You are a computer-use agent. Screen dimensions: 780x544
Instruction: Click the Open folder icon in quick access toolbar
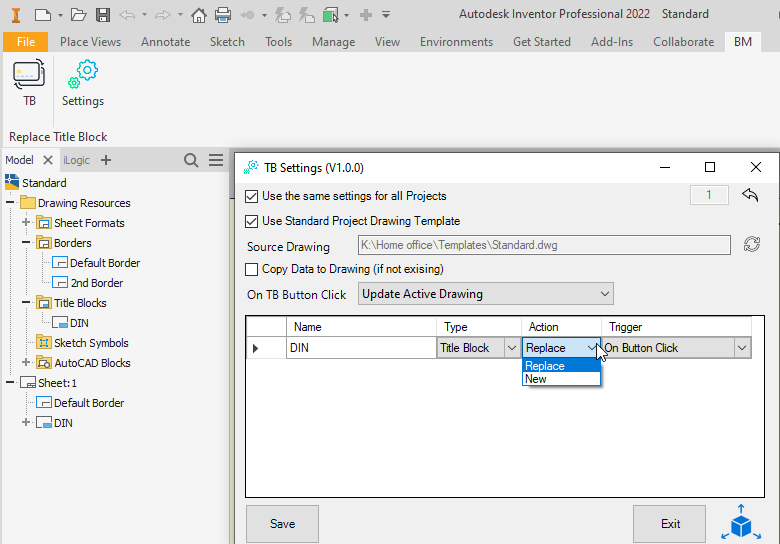(x=78, y=15)
